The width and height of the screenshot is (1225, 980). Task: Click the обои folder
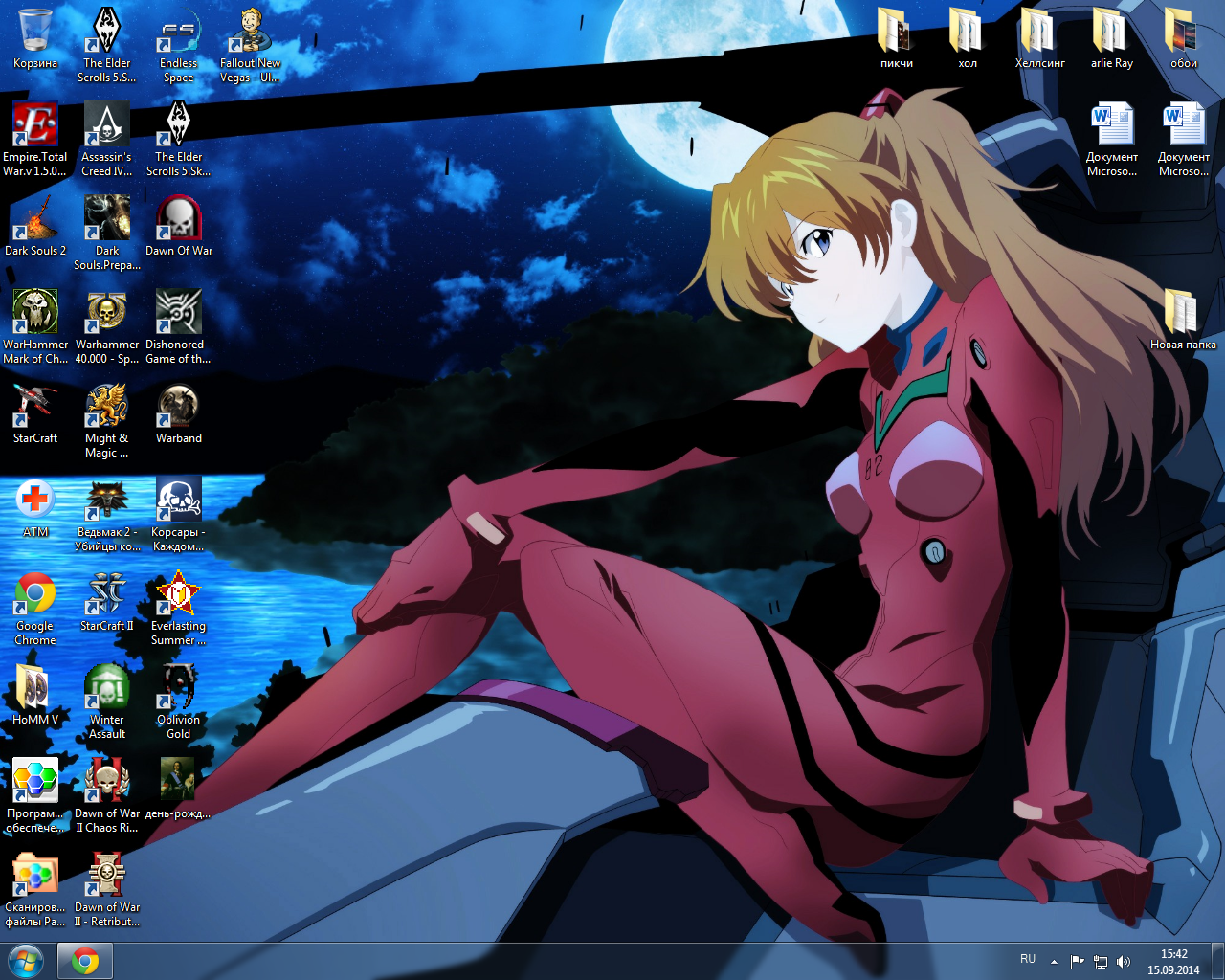point(1183,38)
